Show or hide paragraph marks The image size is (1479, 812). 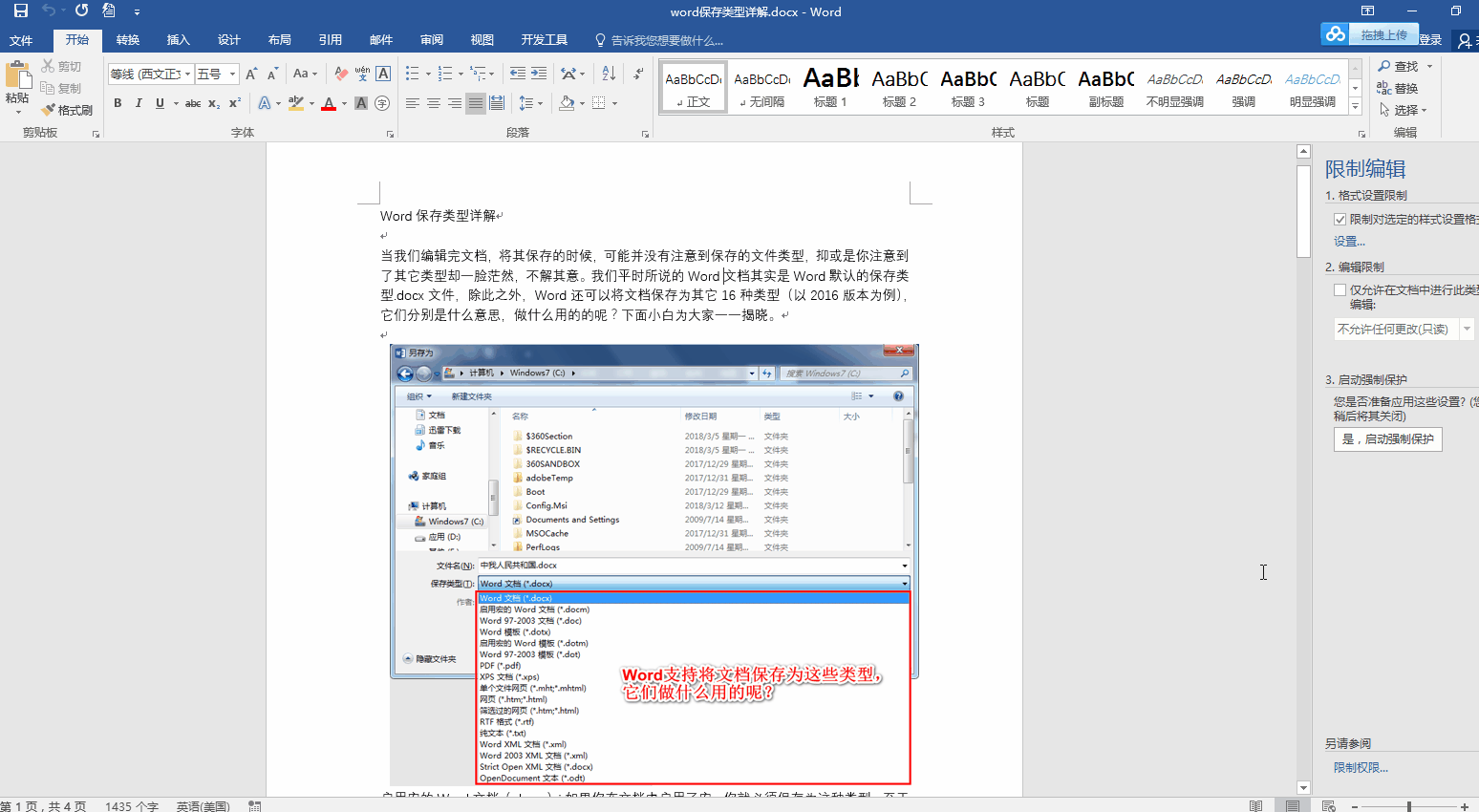[638, 74]
